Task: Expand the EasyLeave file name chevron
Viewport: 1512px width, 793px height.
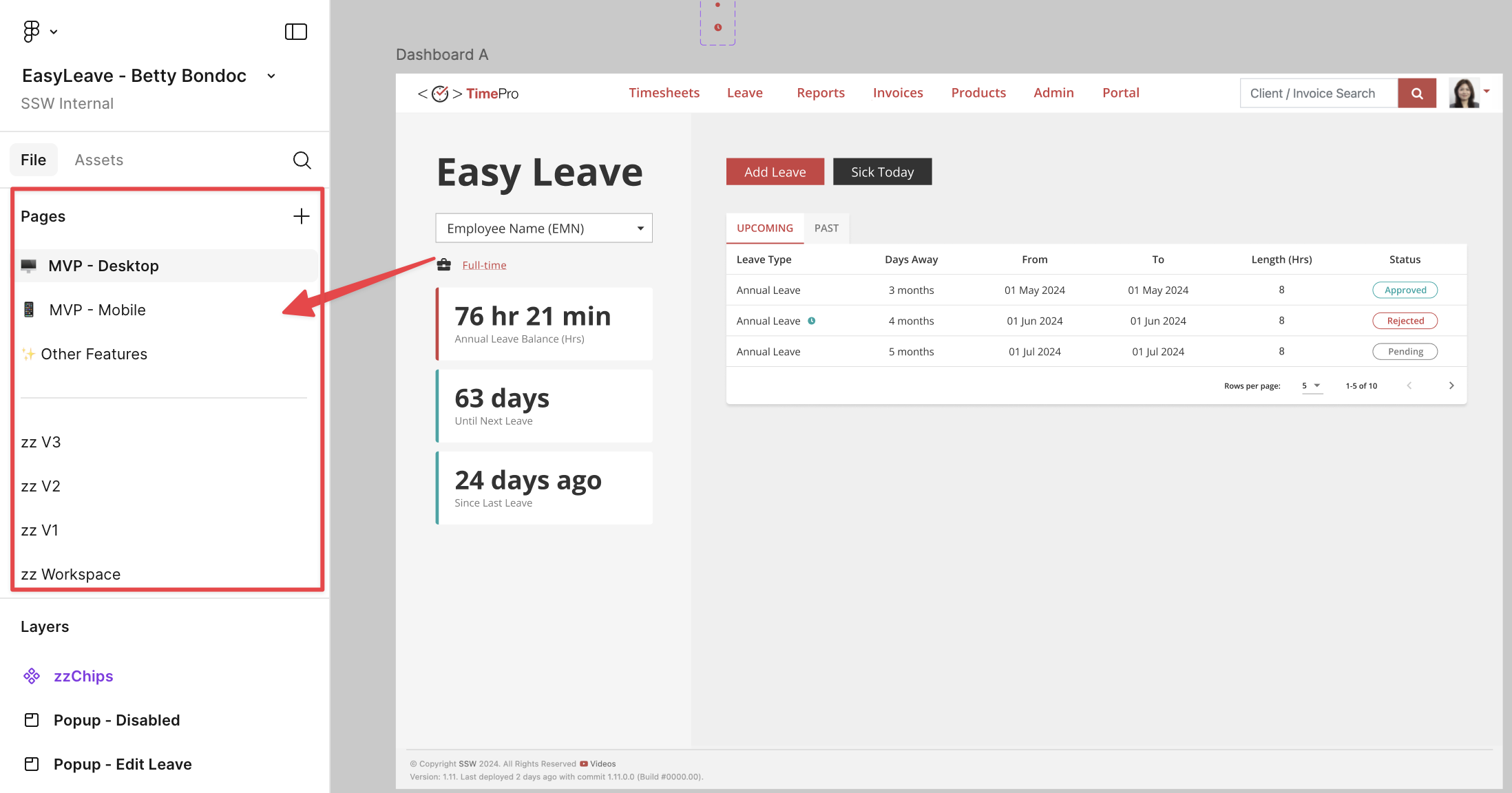Action: (271, 76)
